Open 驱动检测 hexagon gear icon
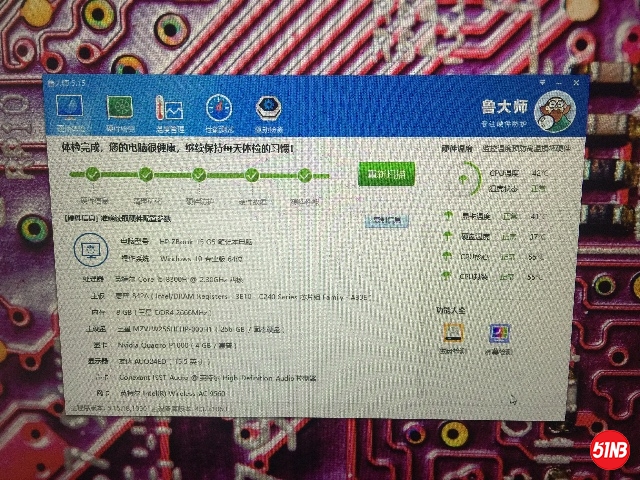Viewport: 640px width, 480px height. [269, 113]
